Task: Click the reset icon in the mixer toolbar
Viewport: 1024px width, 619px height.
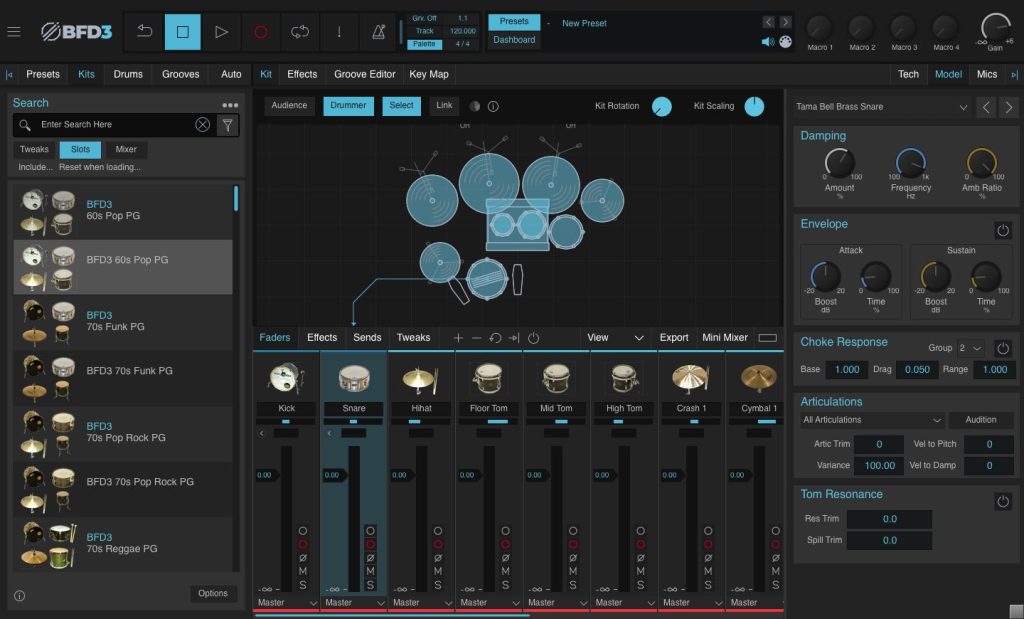Action: click(x=496, y=338)
